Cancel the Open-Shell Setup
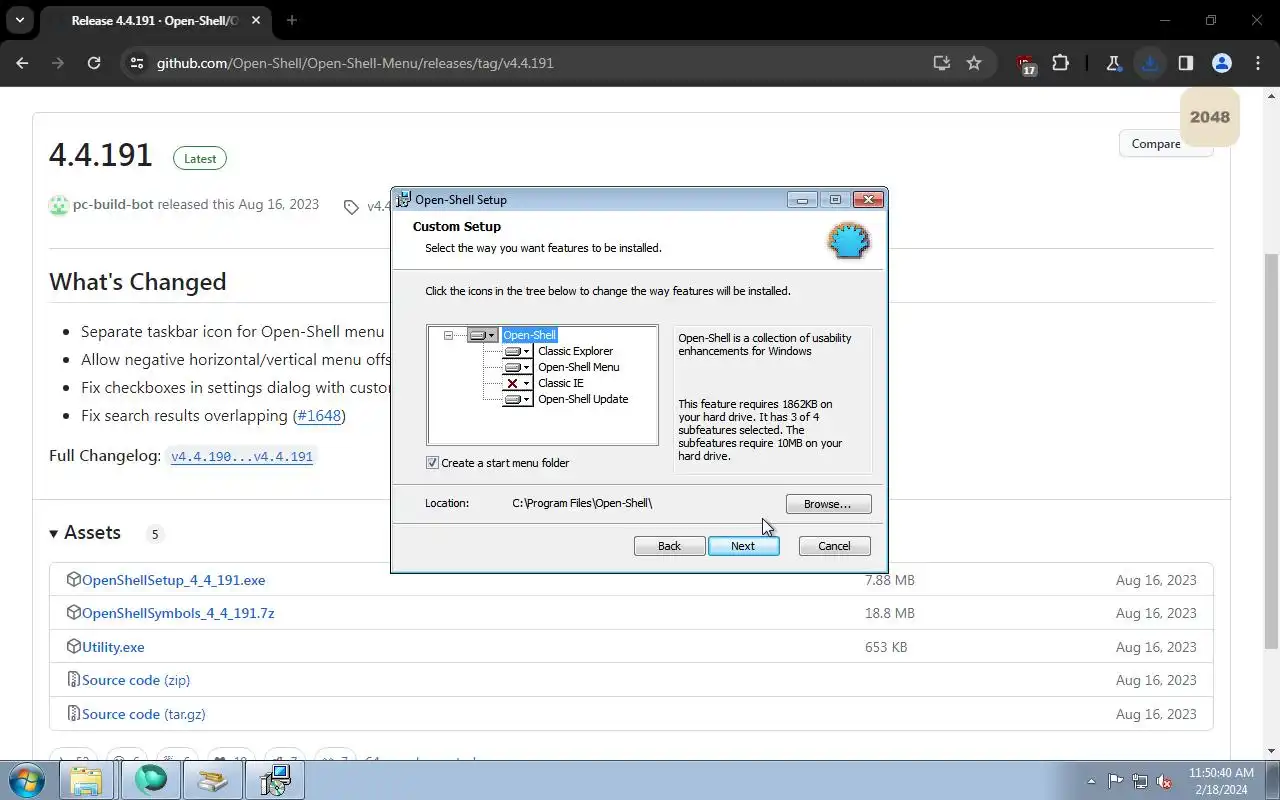Screen dimensions: 1280x800 (834, 546)
